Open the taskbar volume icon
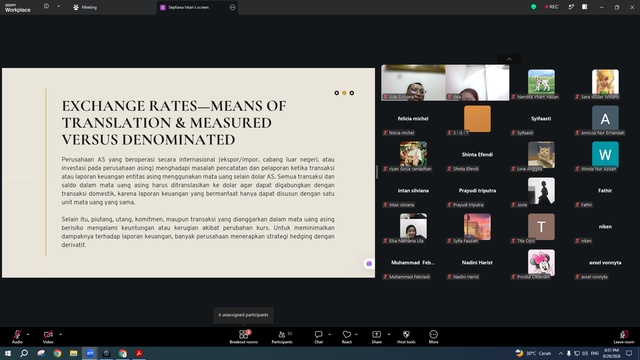This screenshot has height=360, width=640. coord(585,353)
